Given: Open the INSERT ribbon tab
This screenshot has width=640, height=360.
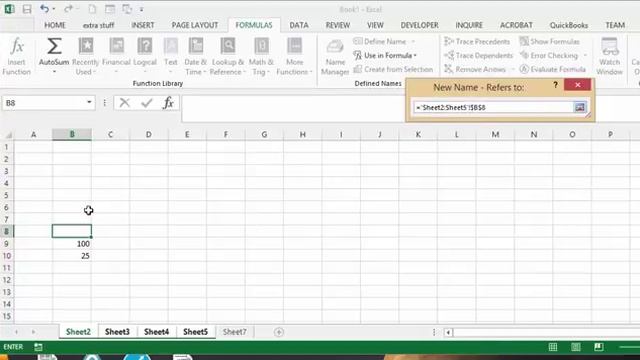Looking at the screenshot, I should [x=142, y=25].
